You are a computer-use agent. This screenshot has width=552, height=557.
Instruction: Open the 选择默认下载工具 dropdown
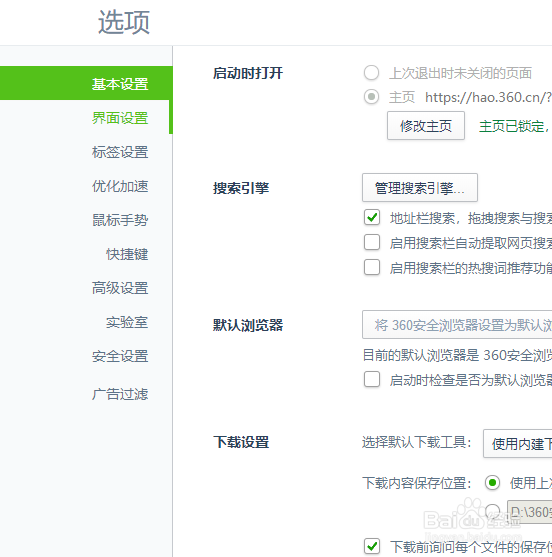518,444
